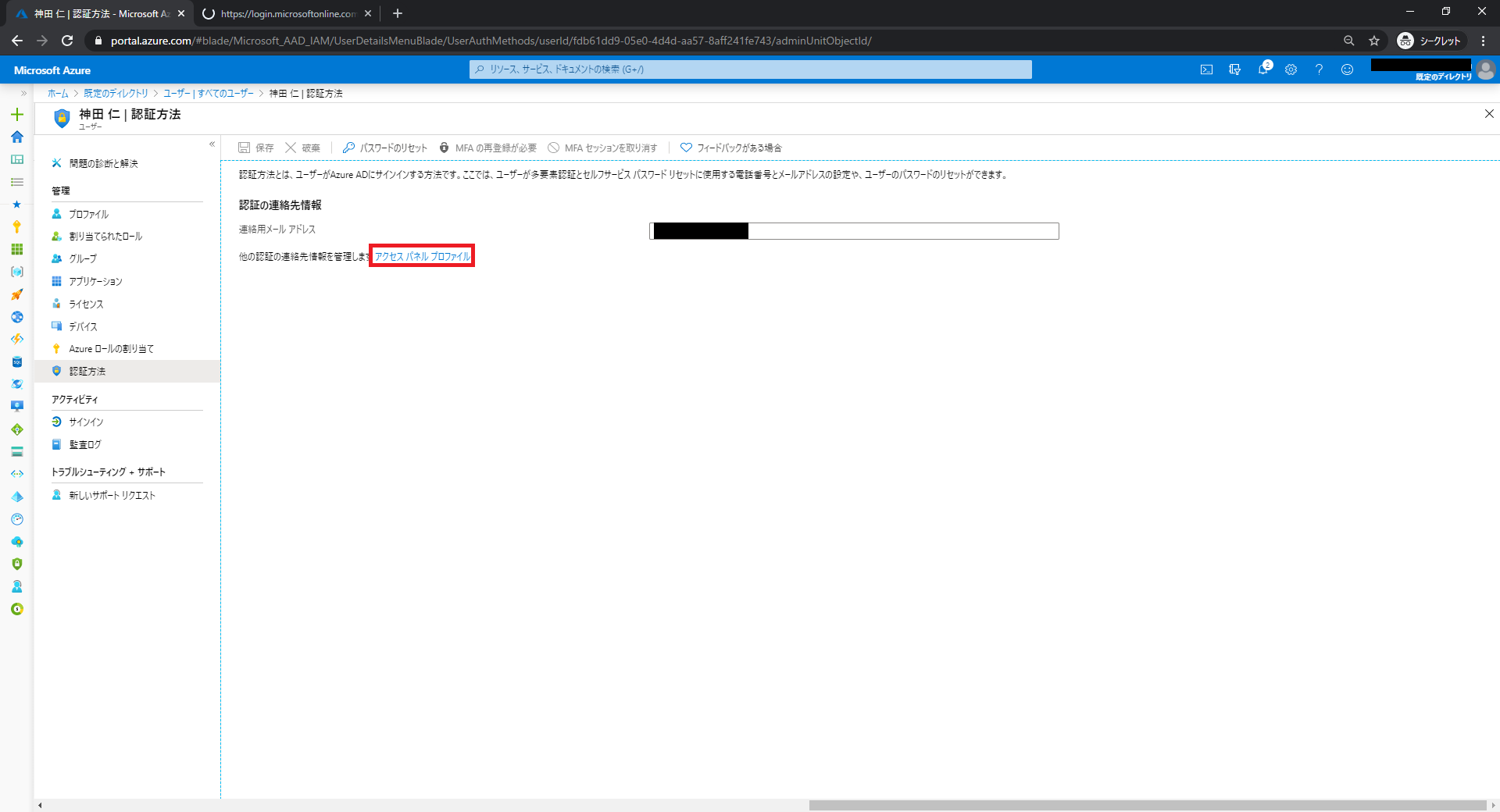Click the 既定のディレクトリ breadcrumb link
The width and height of the screenshot is (1500, 812).
(116, 93)
